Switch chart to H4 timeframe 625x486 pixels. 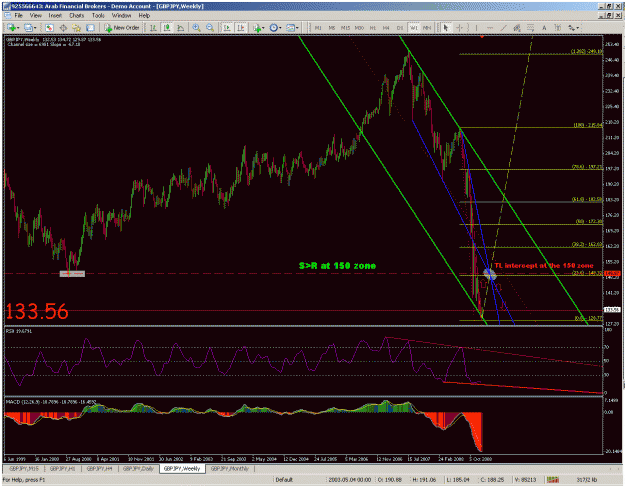[386, 28]
